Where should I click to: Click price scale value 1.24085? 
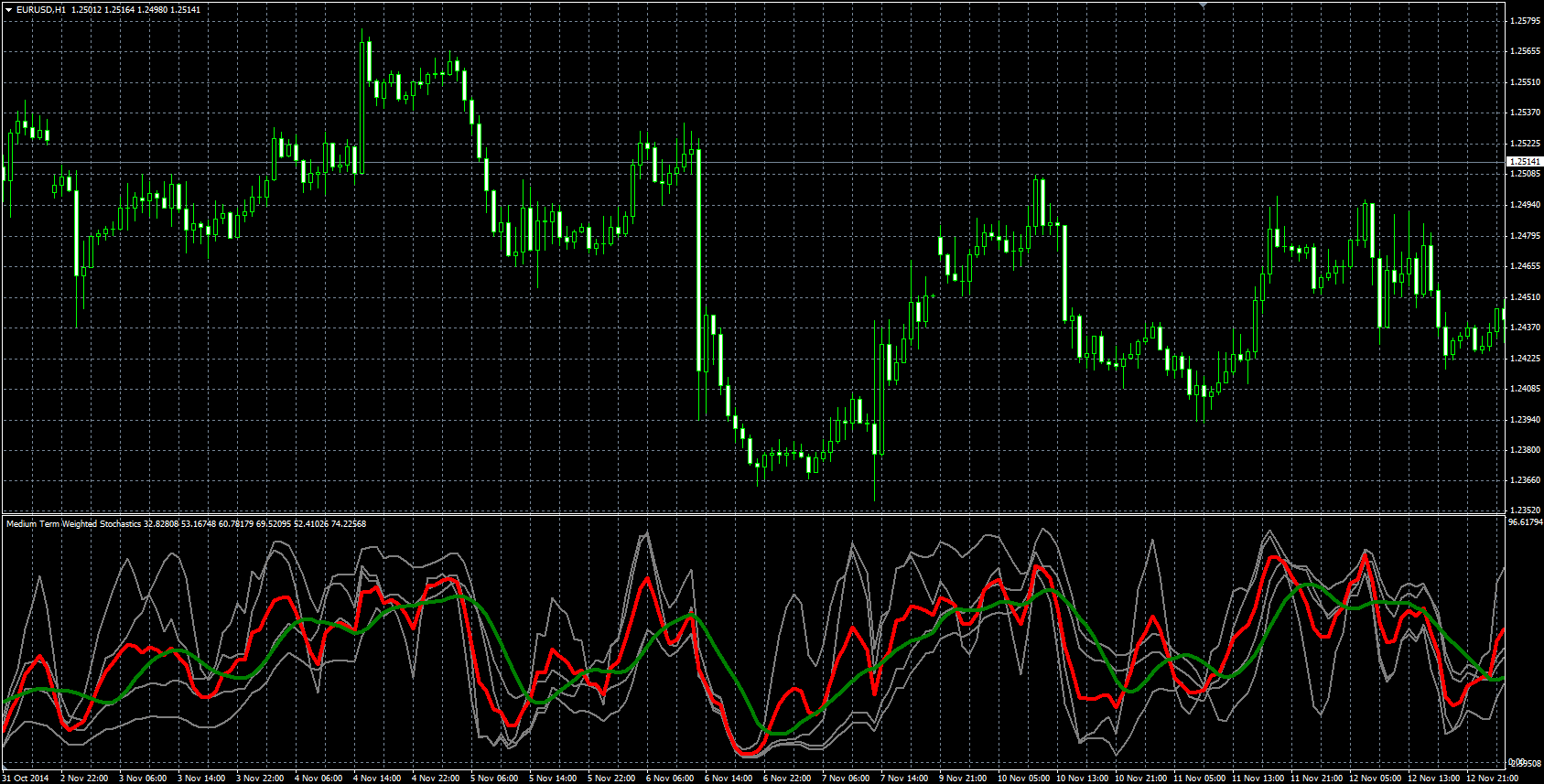click(x=1524, y=389)
